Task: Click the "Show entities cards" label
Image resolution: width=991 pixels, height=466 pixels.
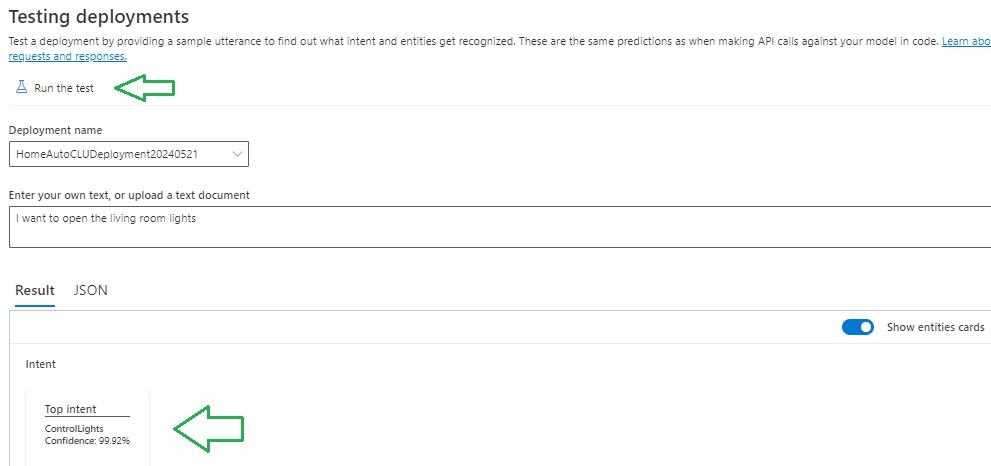Action: pyautogui.click(x=935, y=327)
